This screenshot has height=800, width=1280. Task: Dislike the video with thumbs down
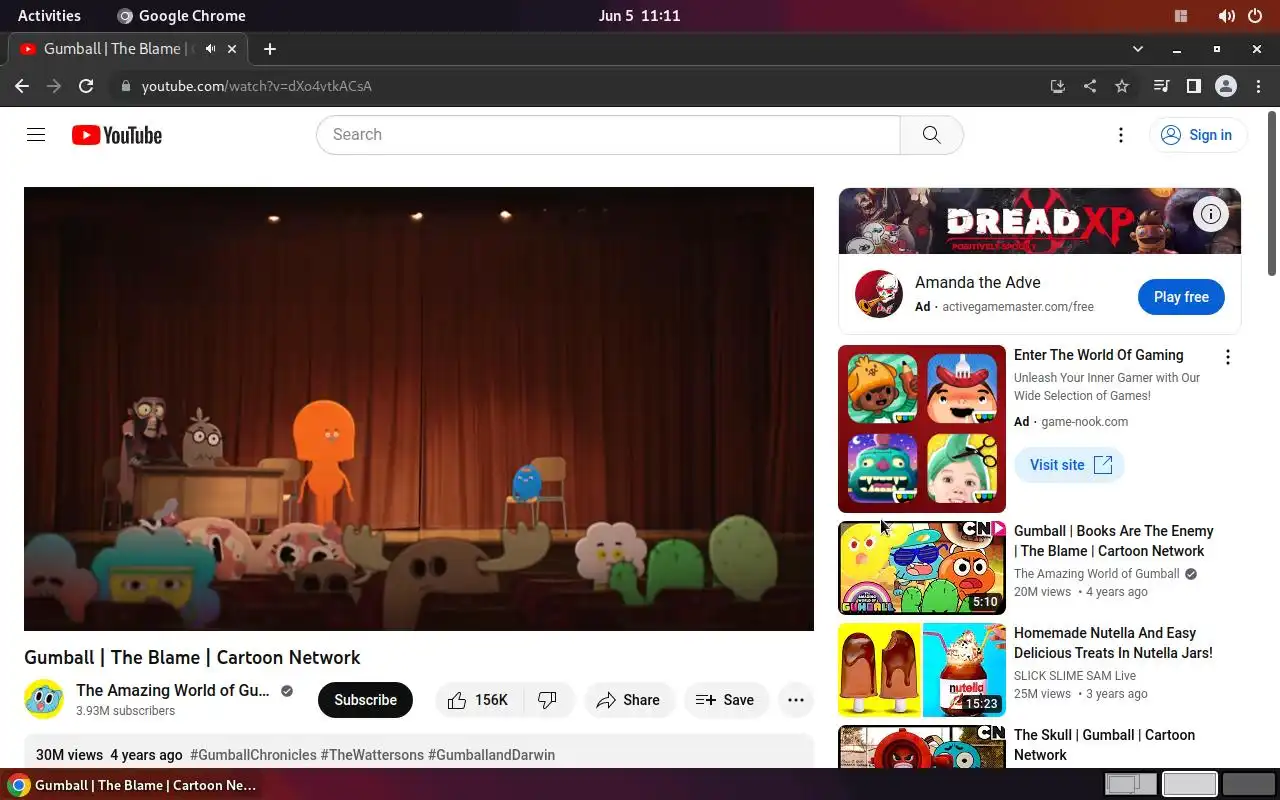pyautogui.click(x=548, y=700)
